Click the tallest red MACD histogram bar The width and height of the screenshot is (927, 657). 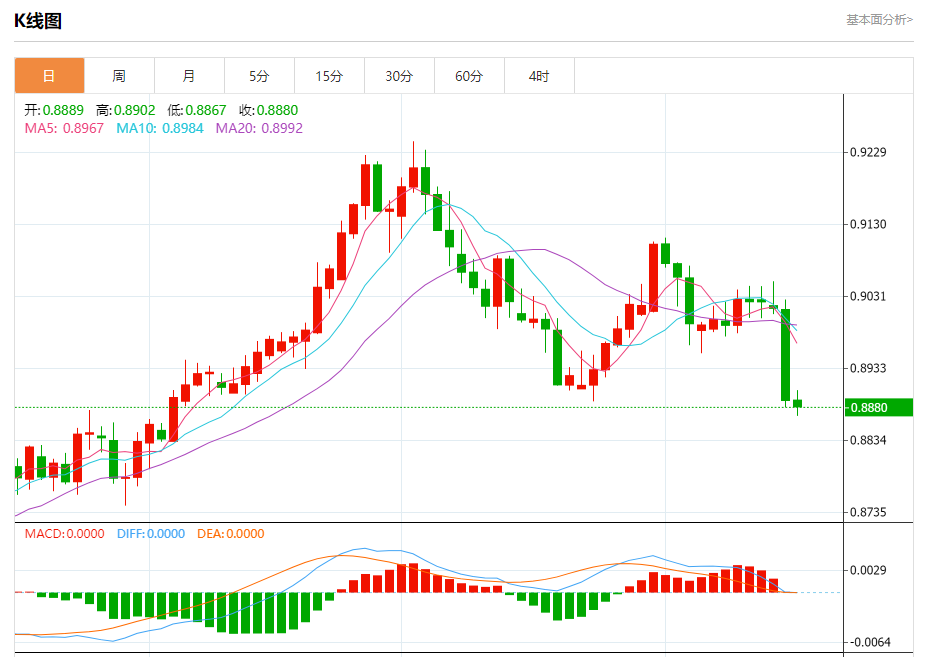(x=413, y=578)
